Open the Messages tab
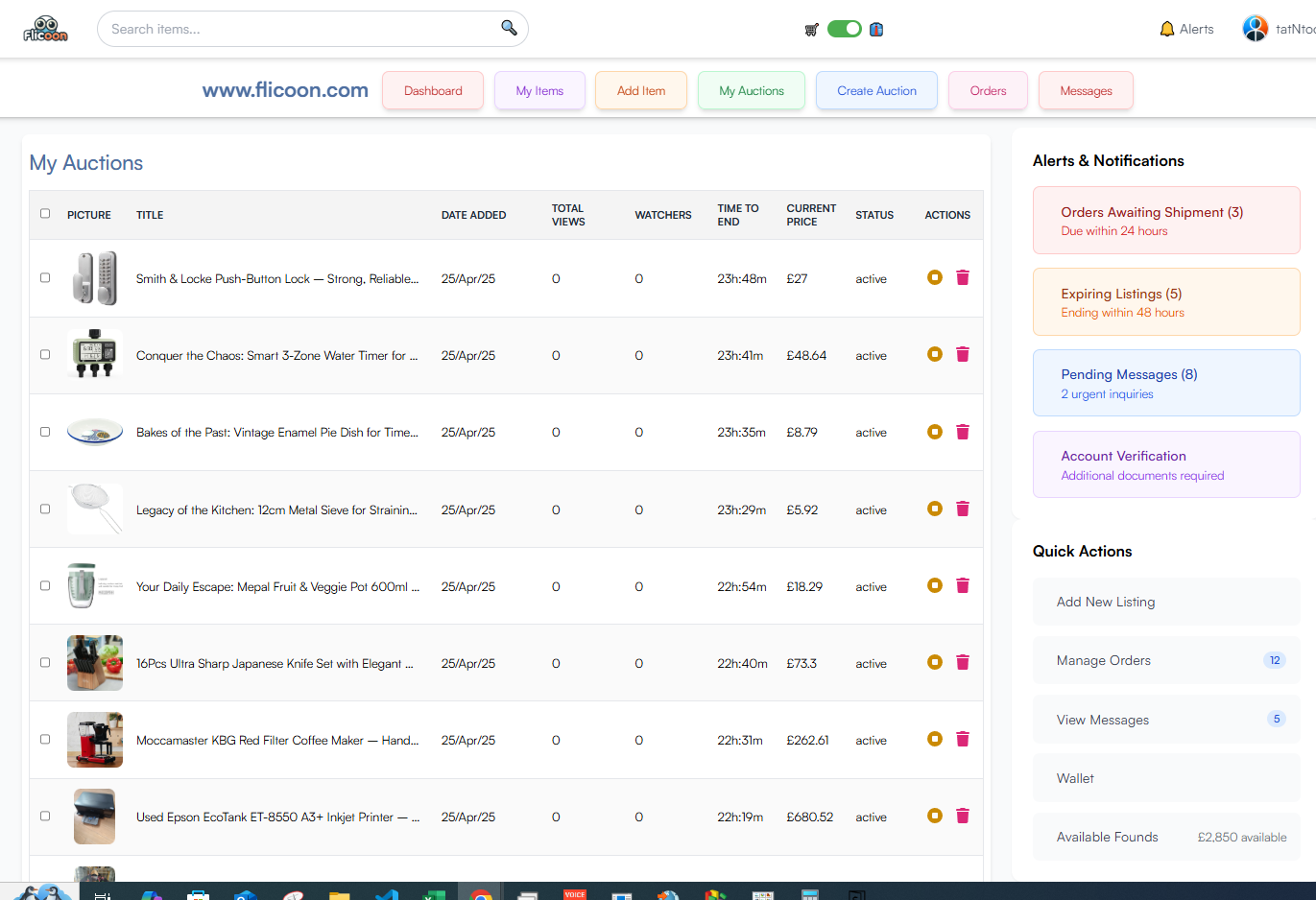The image size is (1316, 900). [x=1086, y=90]
